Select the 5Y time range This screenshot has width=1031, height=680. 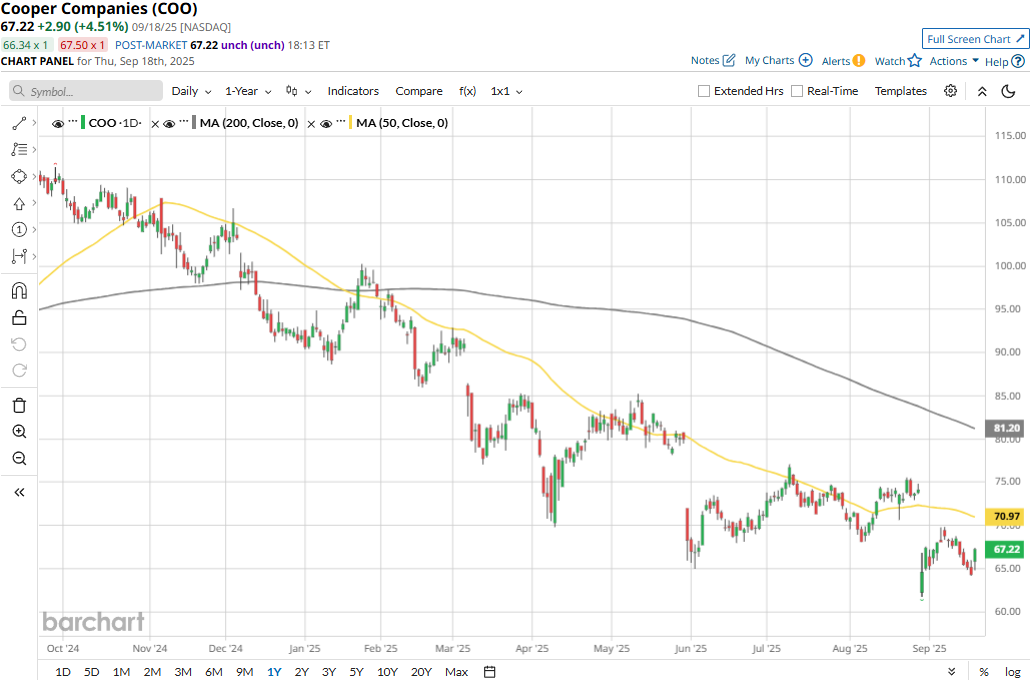[356, 671]
